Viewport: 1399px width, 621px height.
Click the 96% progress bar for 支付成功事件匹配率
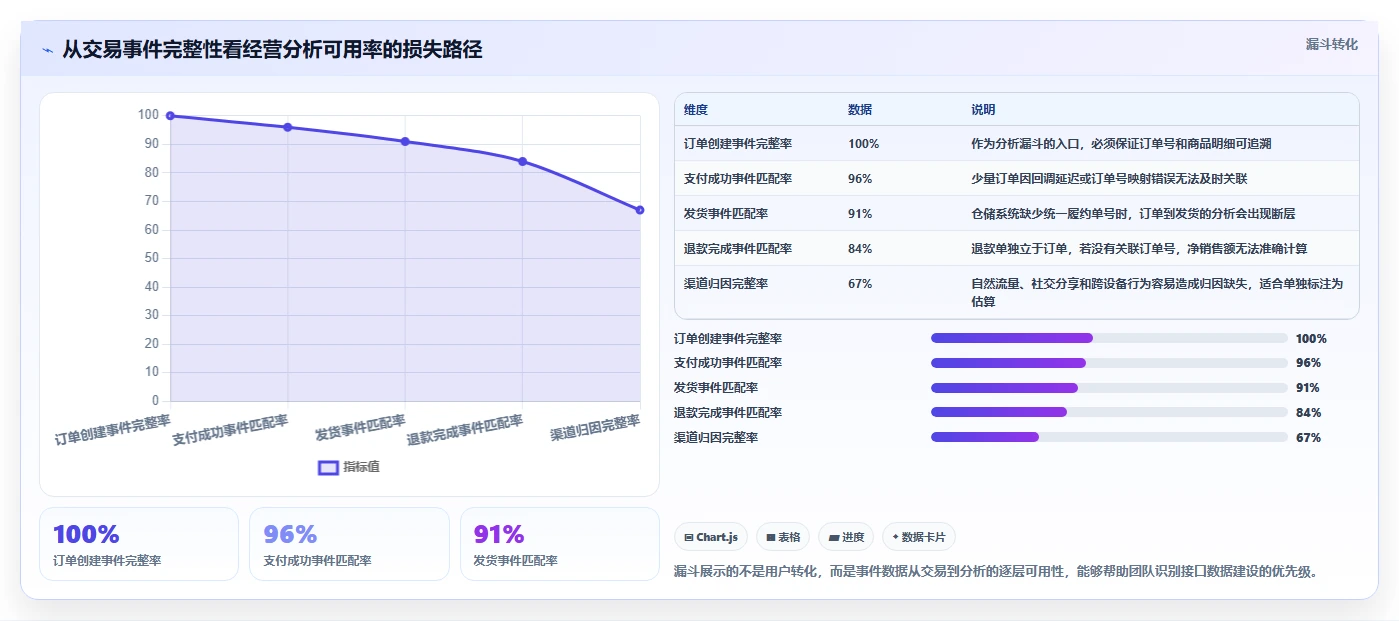1109,363
